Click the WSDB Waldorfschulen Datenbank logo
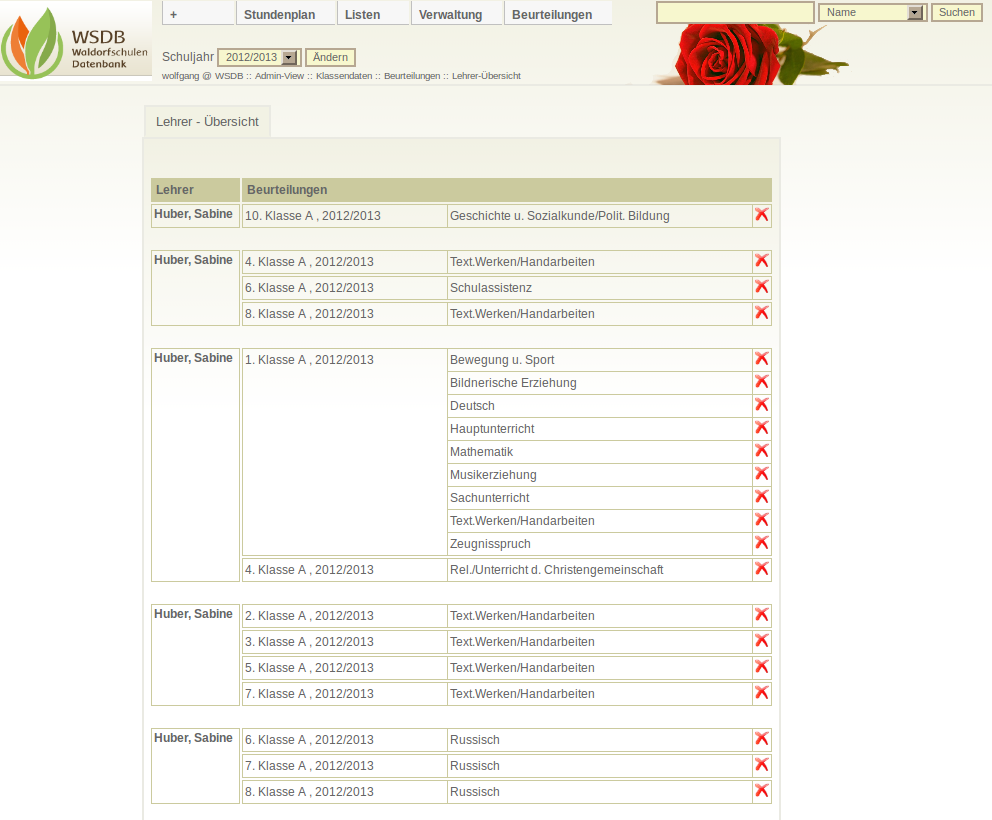Image resolution: width=992 pixels, height=820 pixels. (76, 42)
